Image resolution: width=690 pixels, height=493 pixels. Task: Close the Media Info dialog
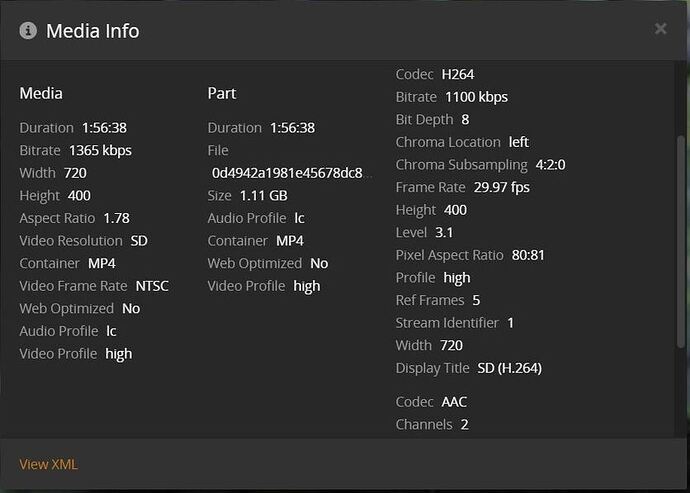(660, 29)
